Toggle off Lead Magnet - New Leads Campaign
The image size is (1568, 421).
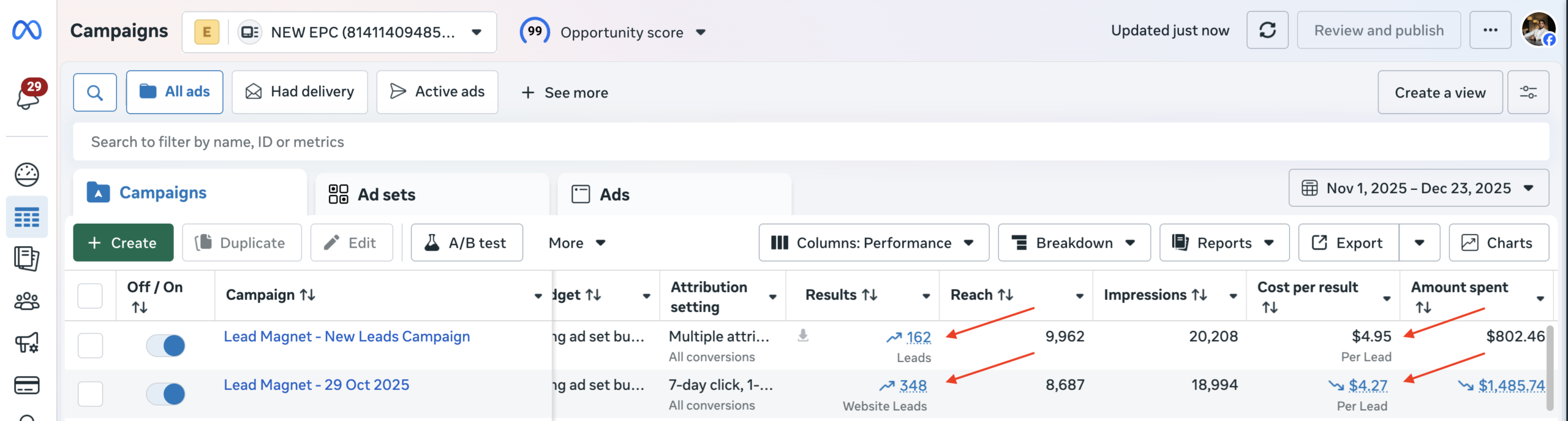pos(165,345)
